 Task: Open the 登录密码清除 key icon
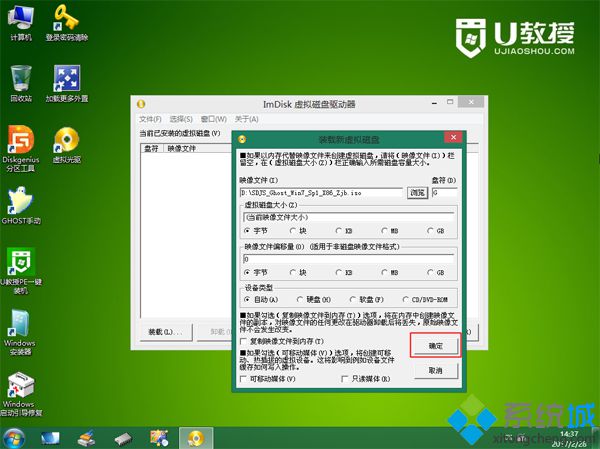pyautogui.click(x=67, y=23)
